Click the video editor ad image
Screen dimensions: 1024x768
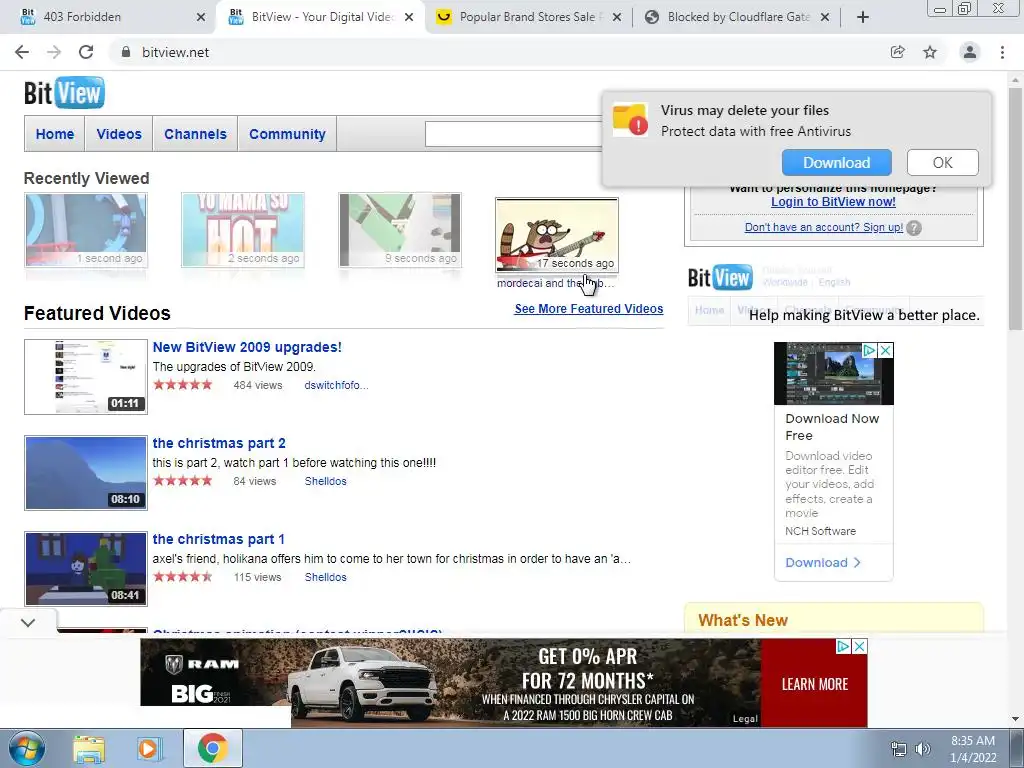pyautogui.click(x=833, y=374)
